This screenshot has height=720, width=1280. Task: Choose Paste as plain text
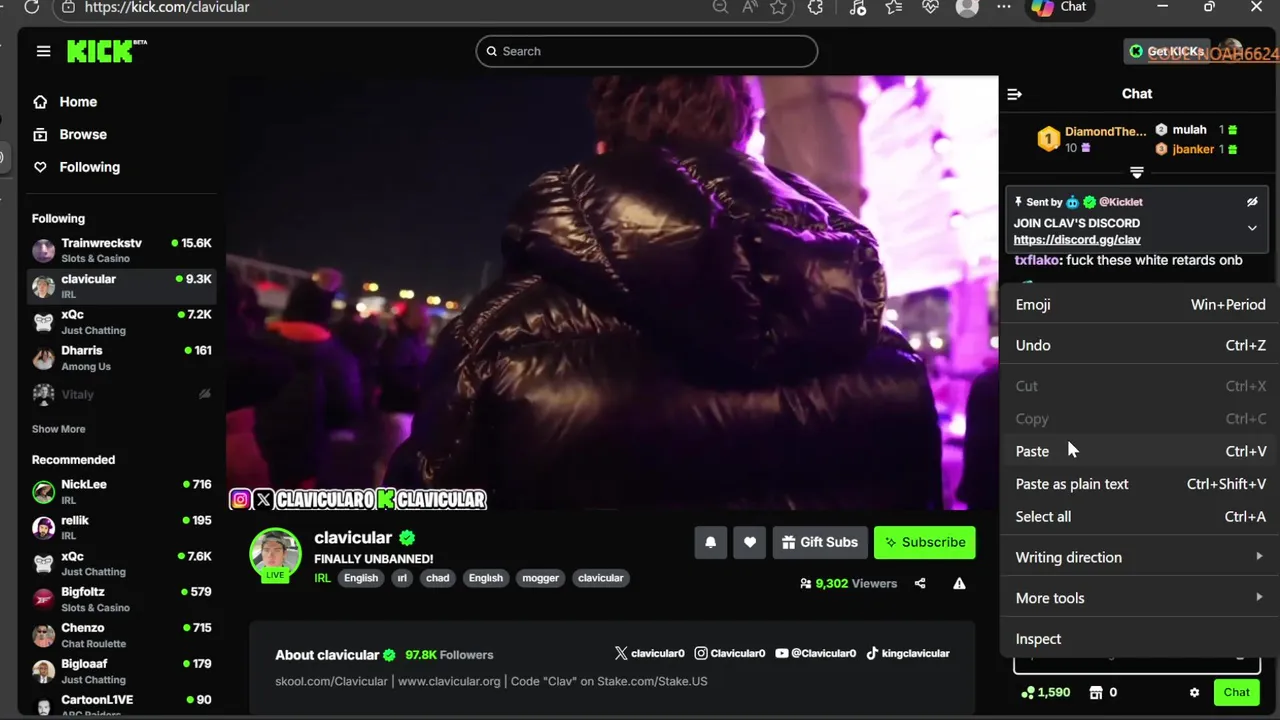(x=1140, y=484)
